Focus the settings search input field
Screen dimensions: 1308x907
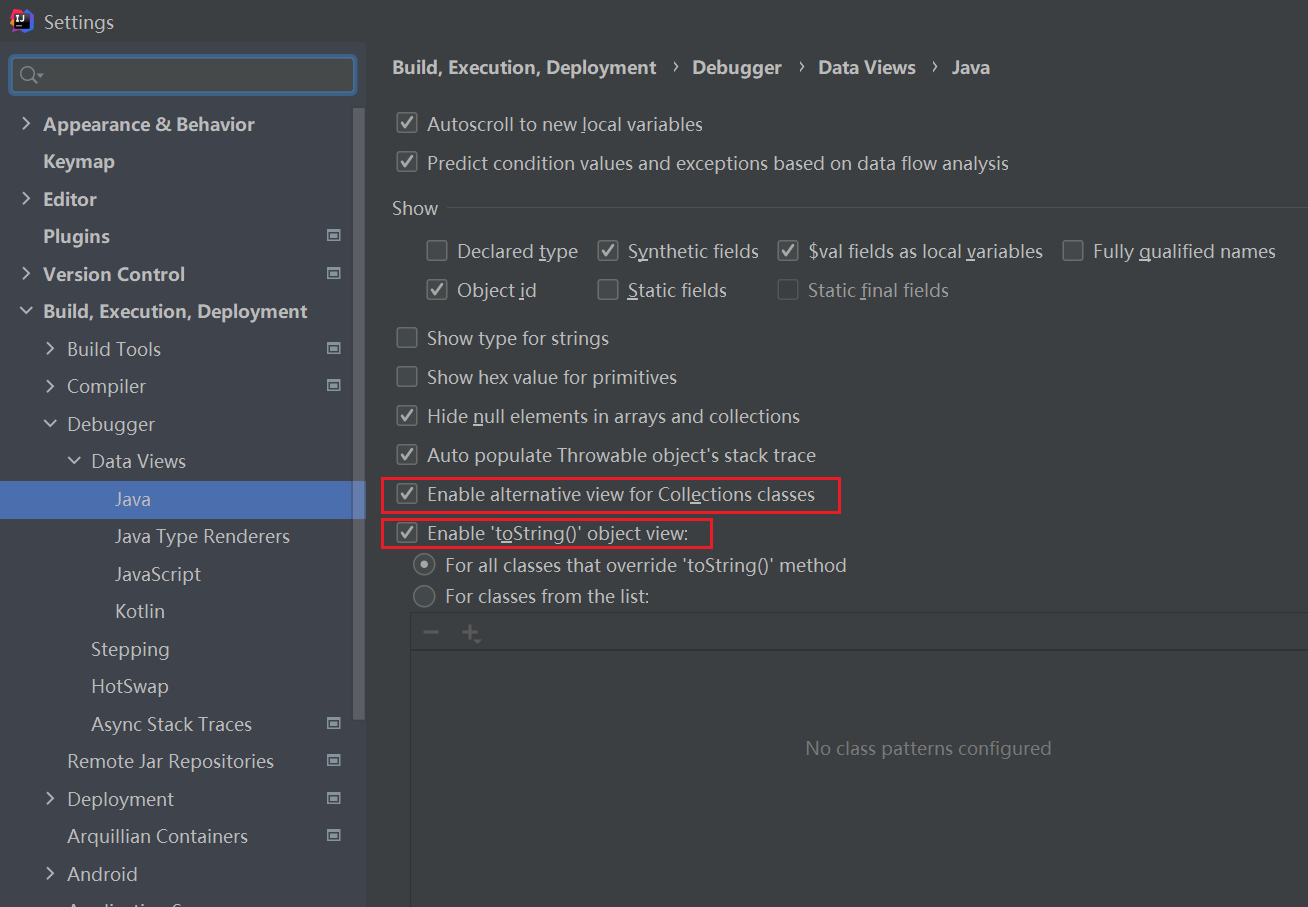pos(183,75)
